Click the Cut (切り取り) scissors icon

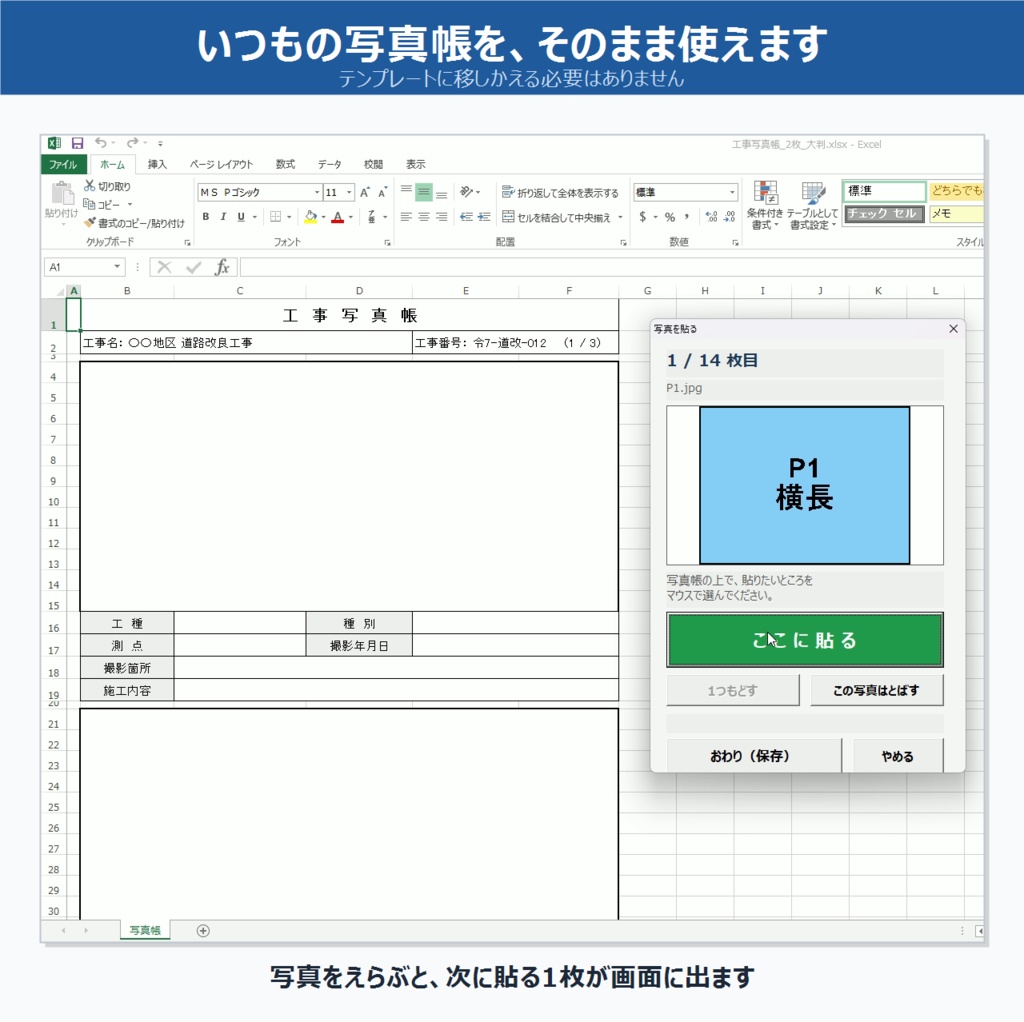click(x=89, y=186)
